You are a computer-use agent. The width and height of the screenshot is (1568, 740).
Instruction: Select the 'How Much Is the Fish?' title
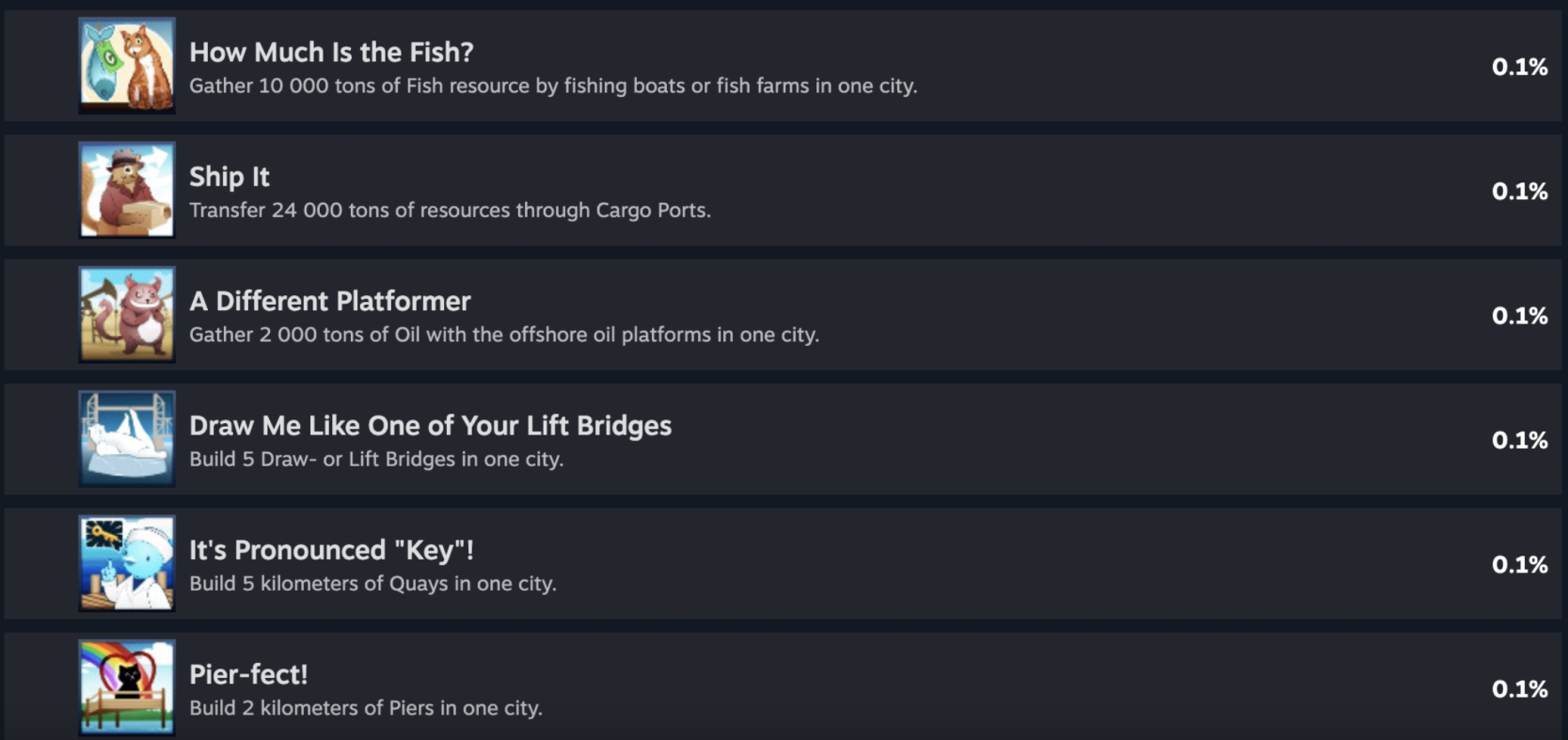coord(332,52)
